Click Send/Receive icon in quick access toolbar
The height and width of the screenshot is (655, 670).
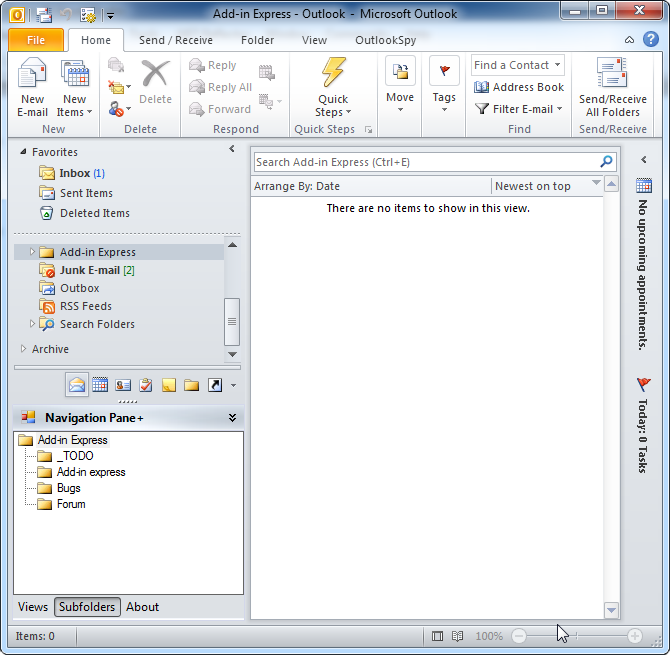[44, 15]
